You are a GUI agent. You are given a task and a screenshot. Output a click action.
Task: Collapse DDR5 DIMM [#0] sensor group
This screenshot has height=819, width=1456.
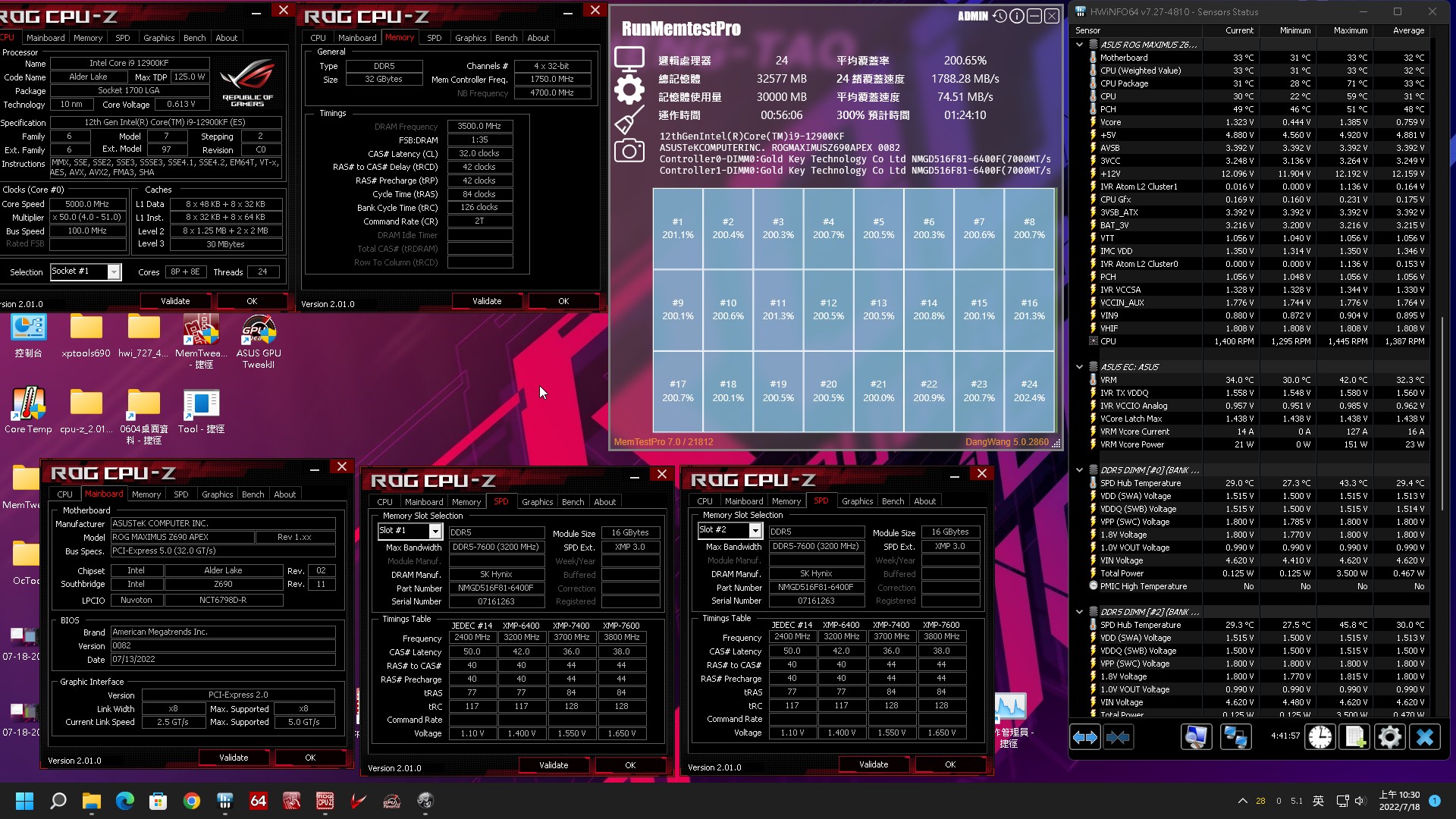1080,470
